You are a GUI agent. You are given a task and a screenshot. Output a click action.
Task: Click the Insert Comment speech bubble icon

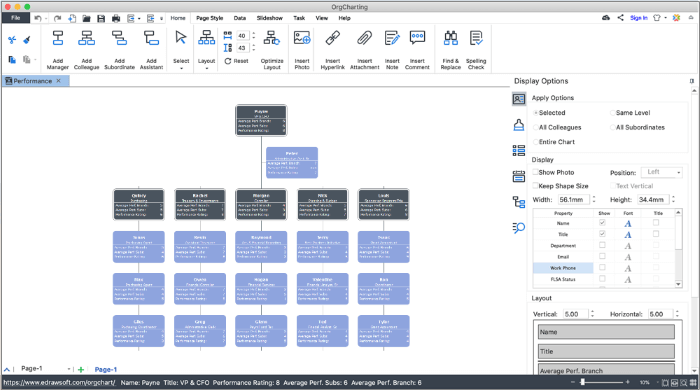click(417, 37)
